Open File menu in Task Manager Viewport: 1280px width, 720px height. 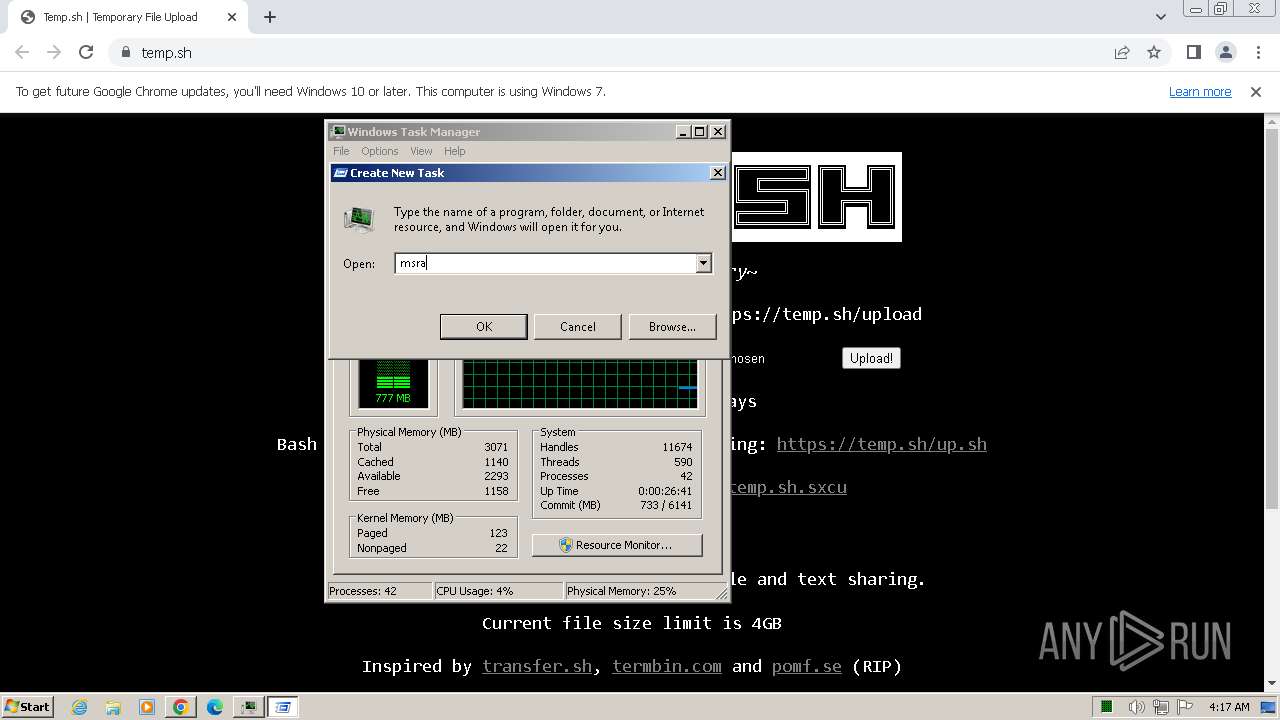click(x=341, y=151)
